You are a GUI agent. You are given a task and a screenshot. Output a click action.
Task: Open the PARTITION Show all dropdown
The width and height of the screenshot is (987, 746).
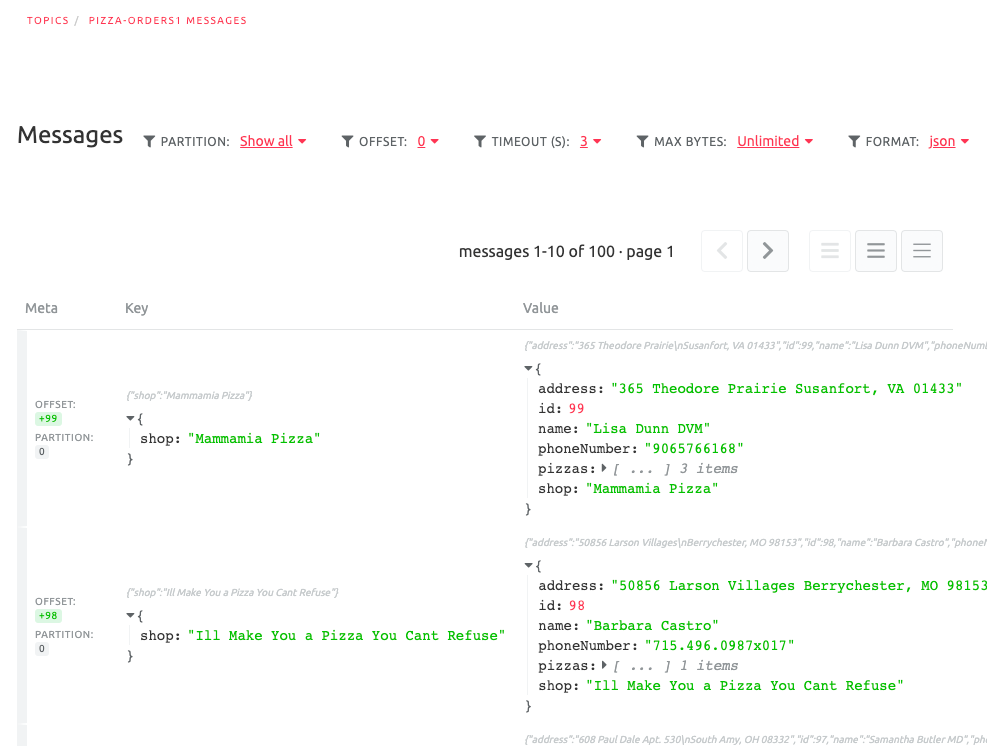click(x=271, y=141)
